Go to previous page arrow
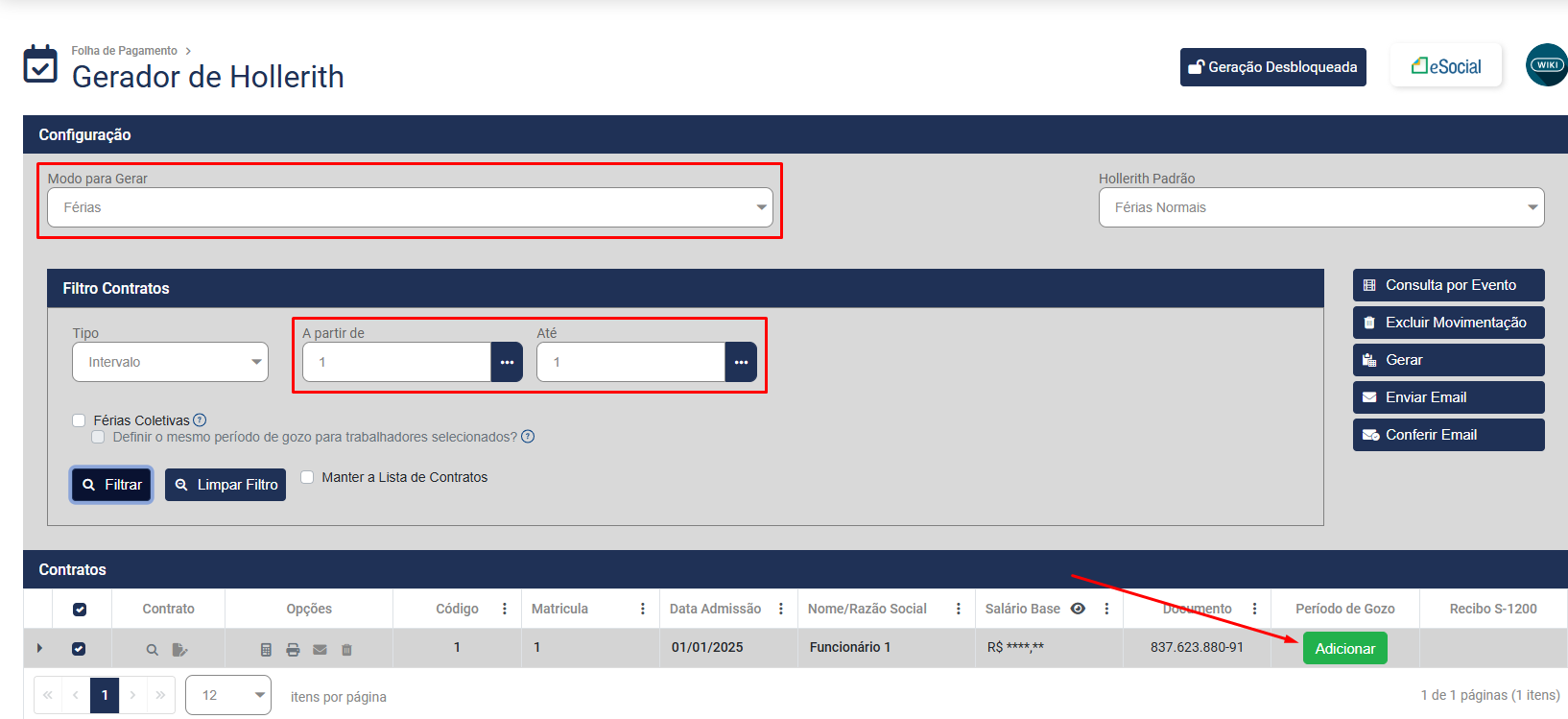Screen dimensions: 1568x719 coord(76,695)
